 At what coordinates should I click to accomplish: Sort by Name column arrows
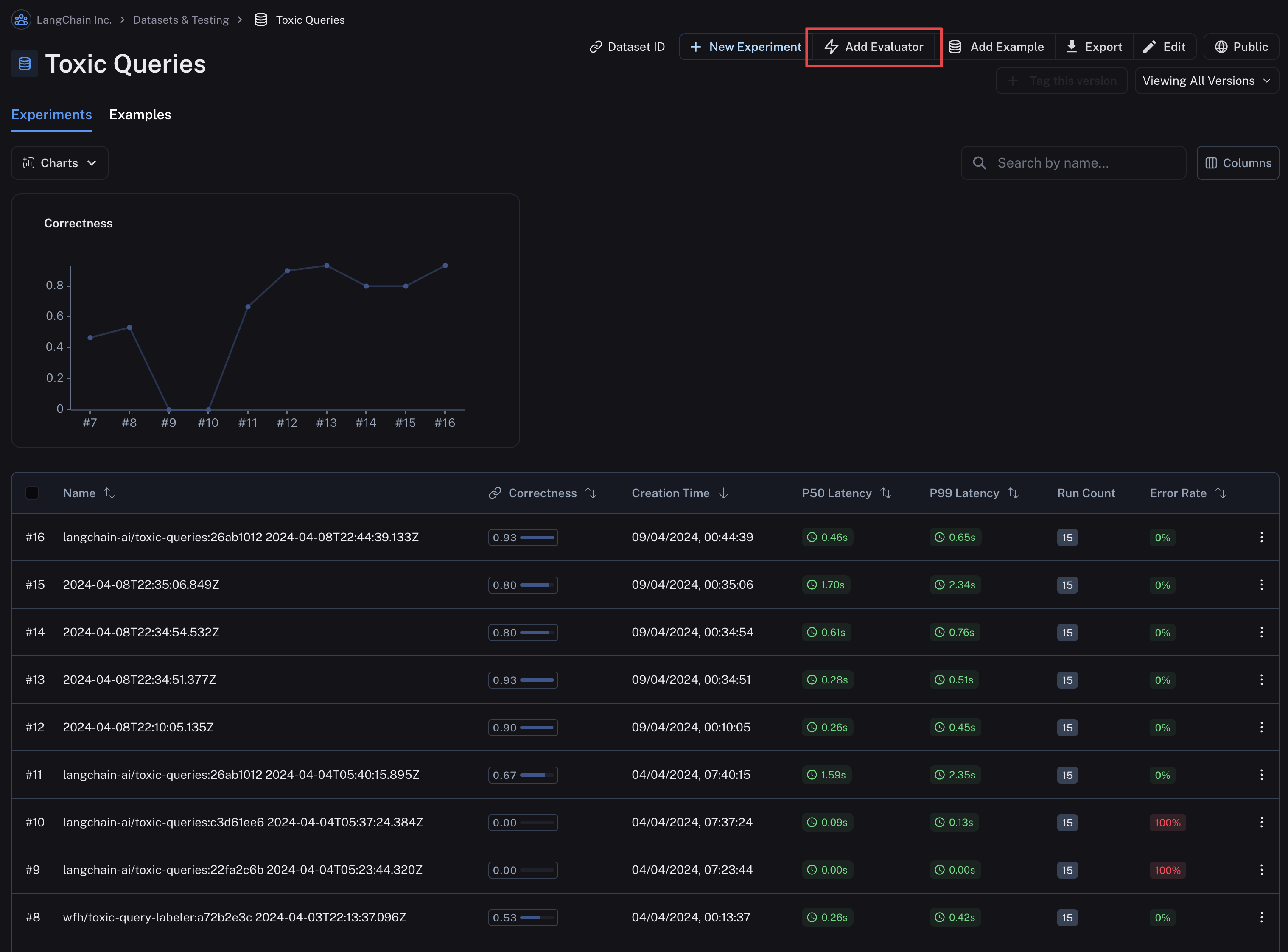tap(109, 493)
